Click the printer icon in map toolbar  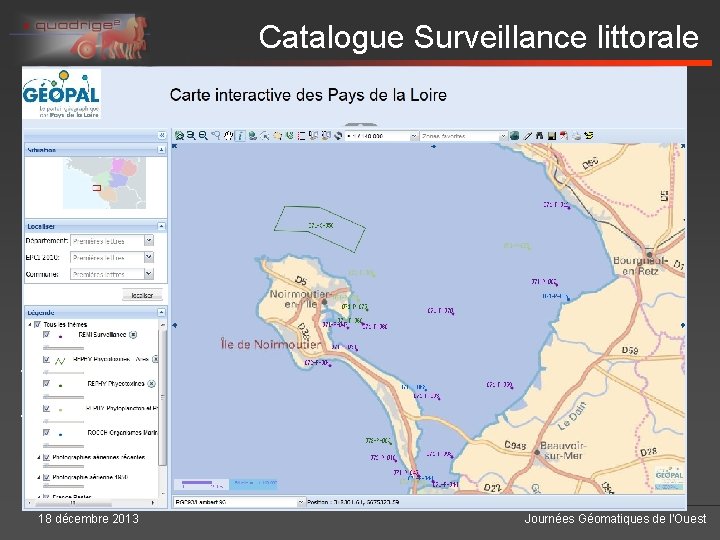[577, 136]
